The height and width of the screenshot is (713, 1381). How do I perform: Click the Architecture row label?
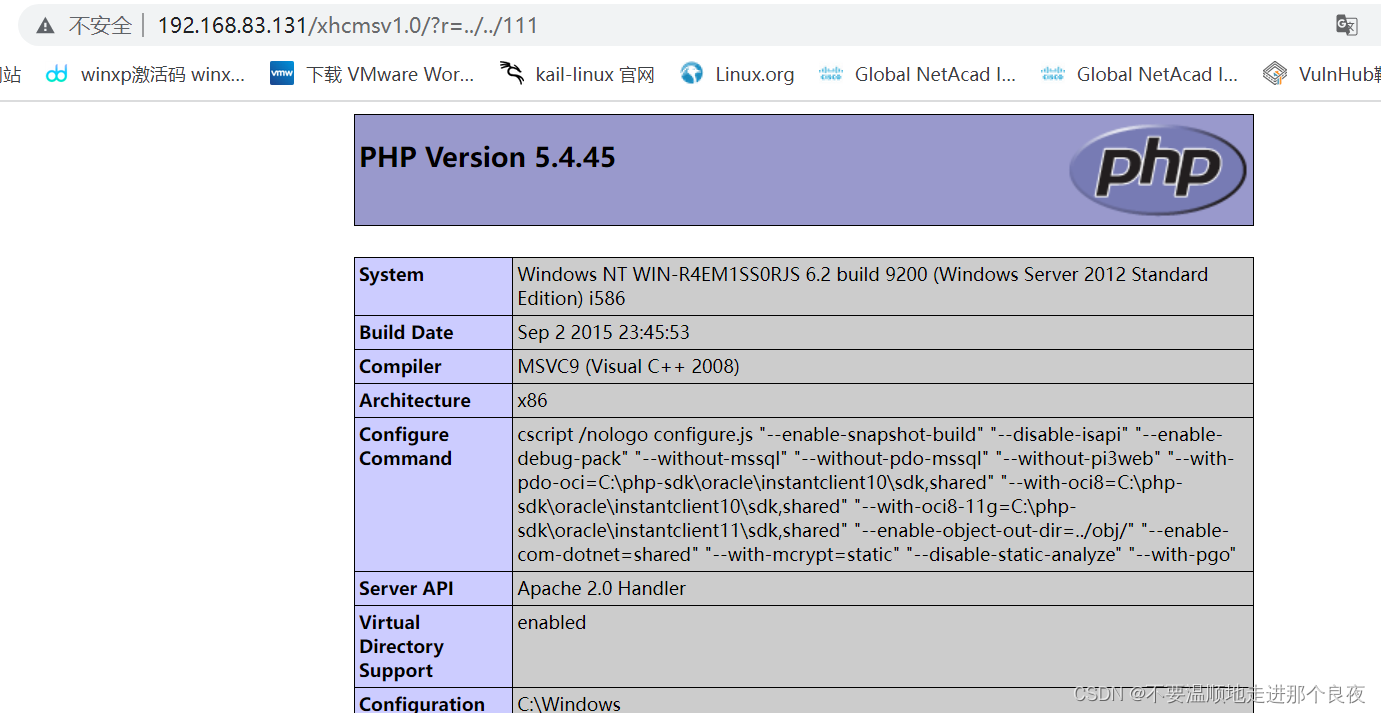[415, 401]
